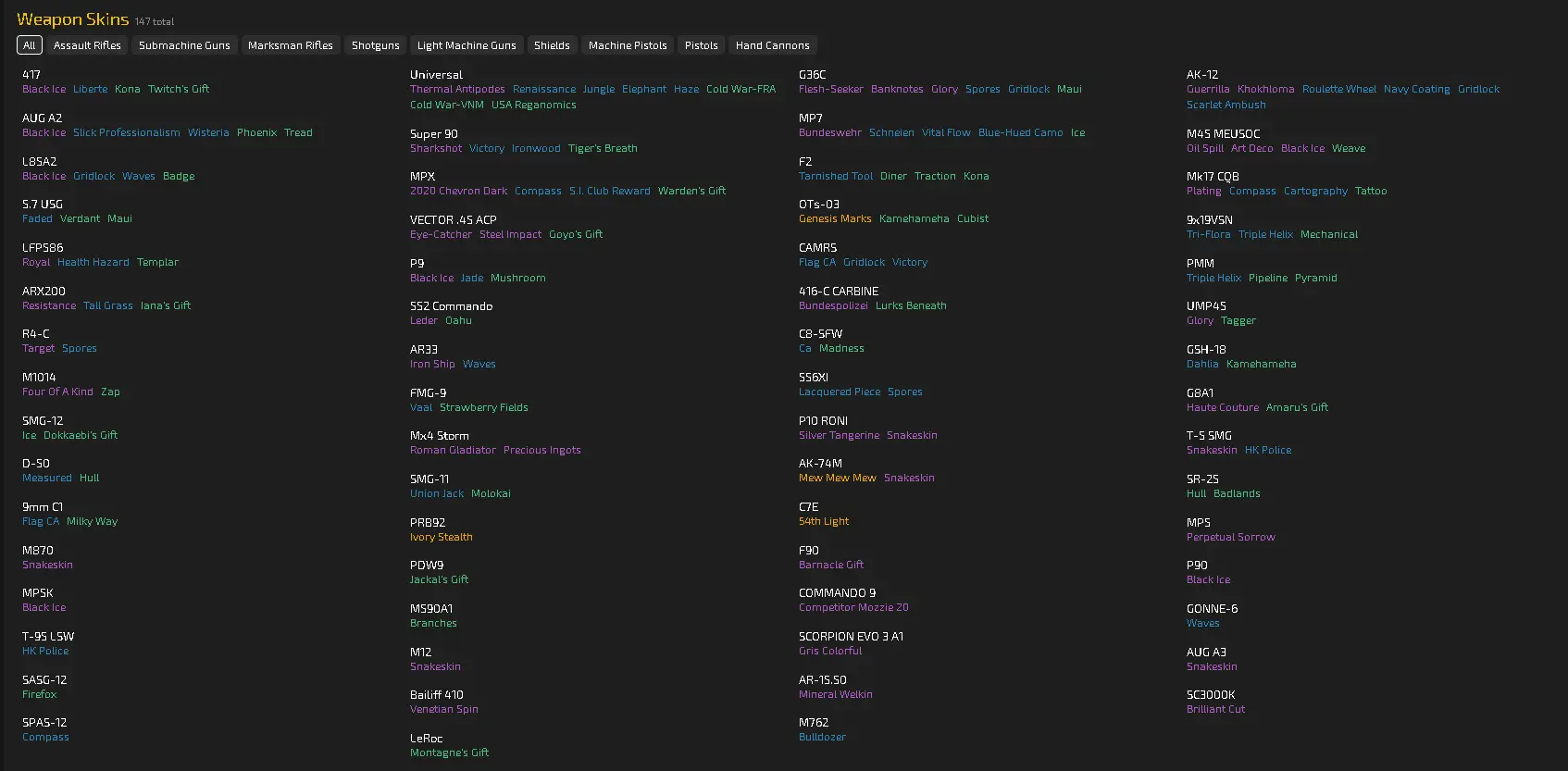Open the Genesis Marks skin under OTs-03
This screenshot has height=771, width=1568.
tap(835, 218)
